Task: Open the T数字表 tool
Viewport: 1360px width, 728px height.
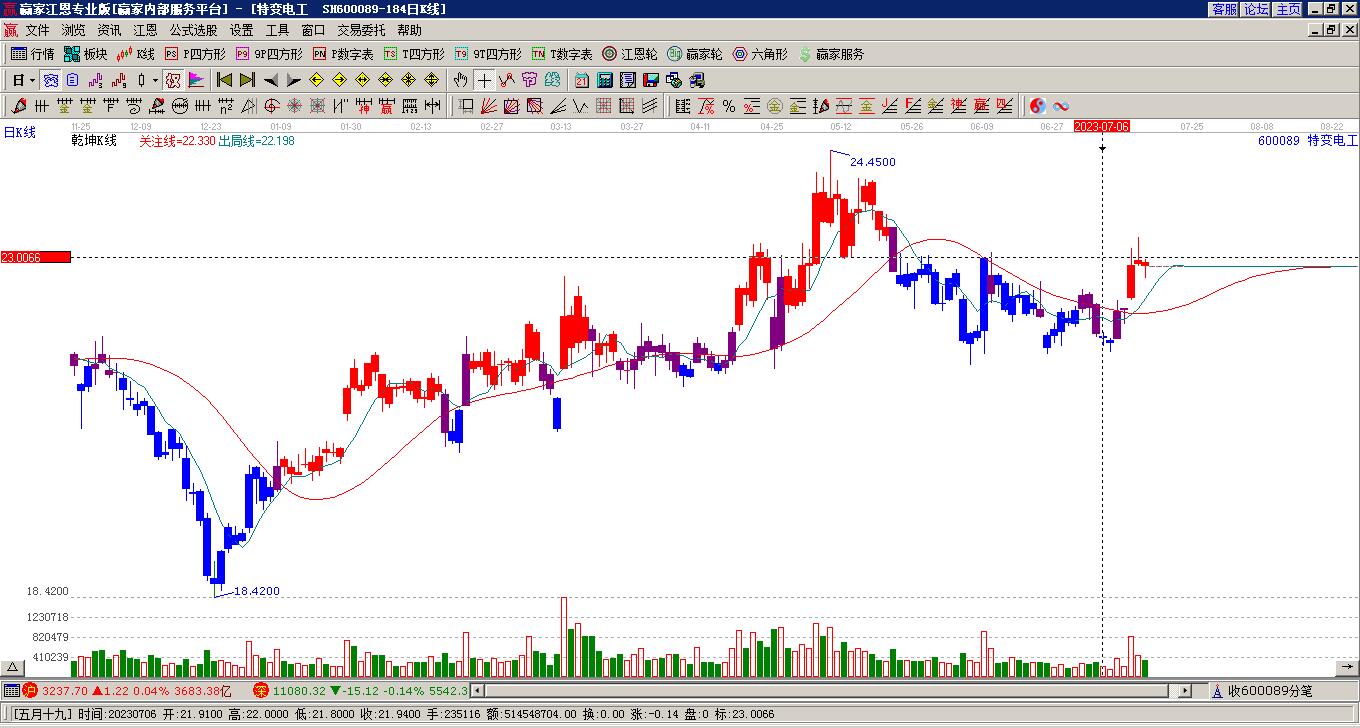Action: (562, 54)
